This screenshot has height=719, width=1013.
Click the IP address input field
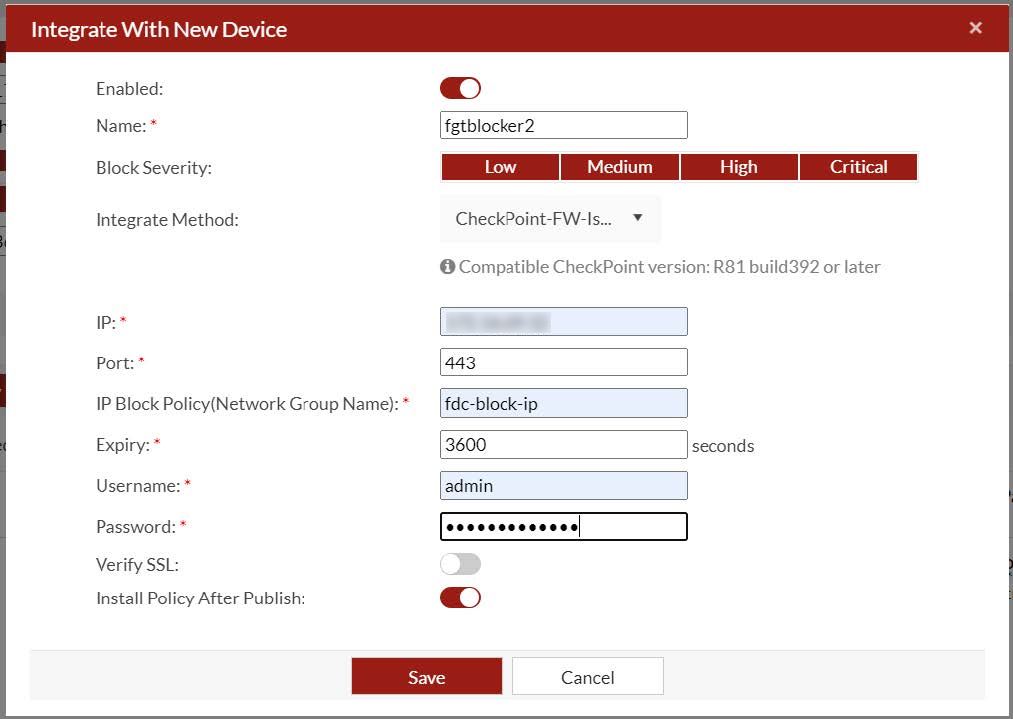pos(563,321)
